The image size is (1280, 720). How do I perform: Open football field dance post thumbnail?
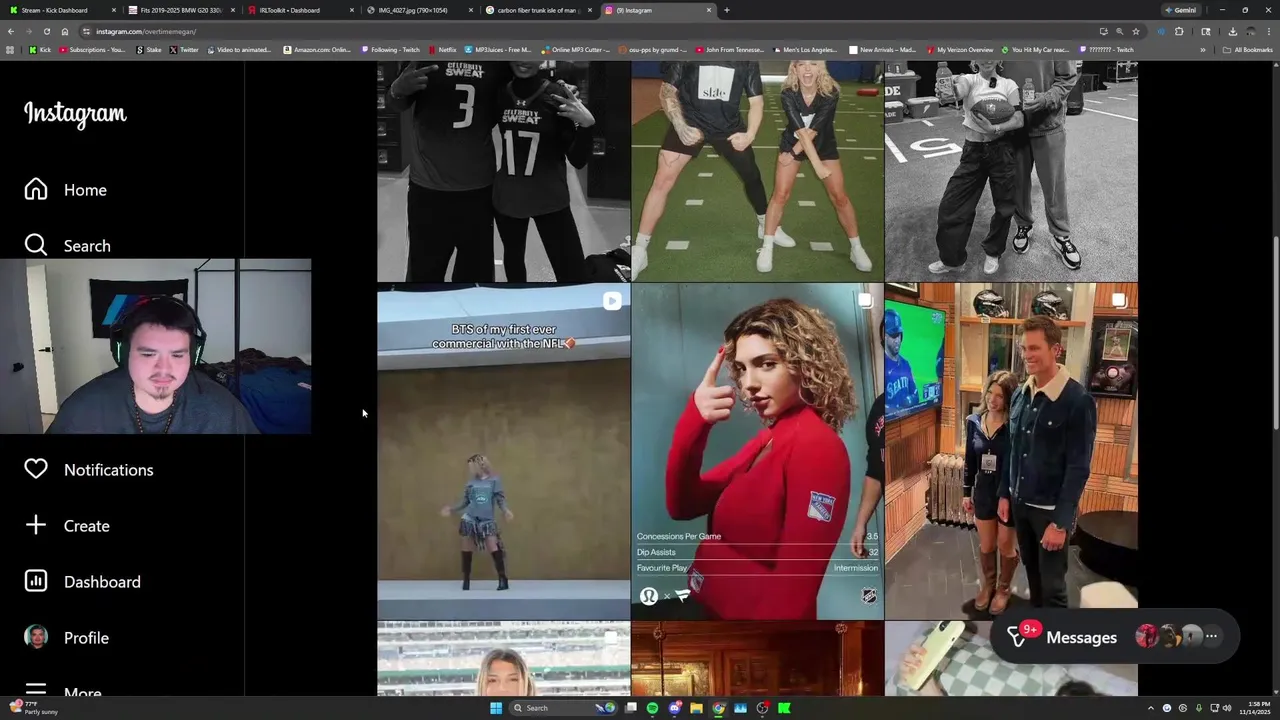coord(758,171)
